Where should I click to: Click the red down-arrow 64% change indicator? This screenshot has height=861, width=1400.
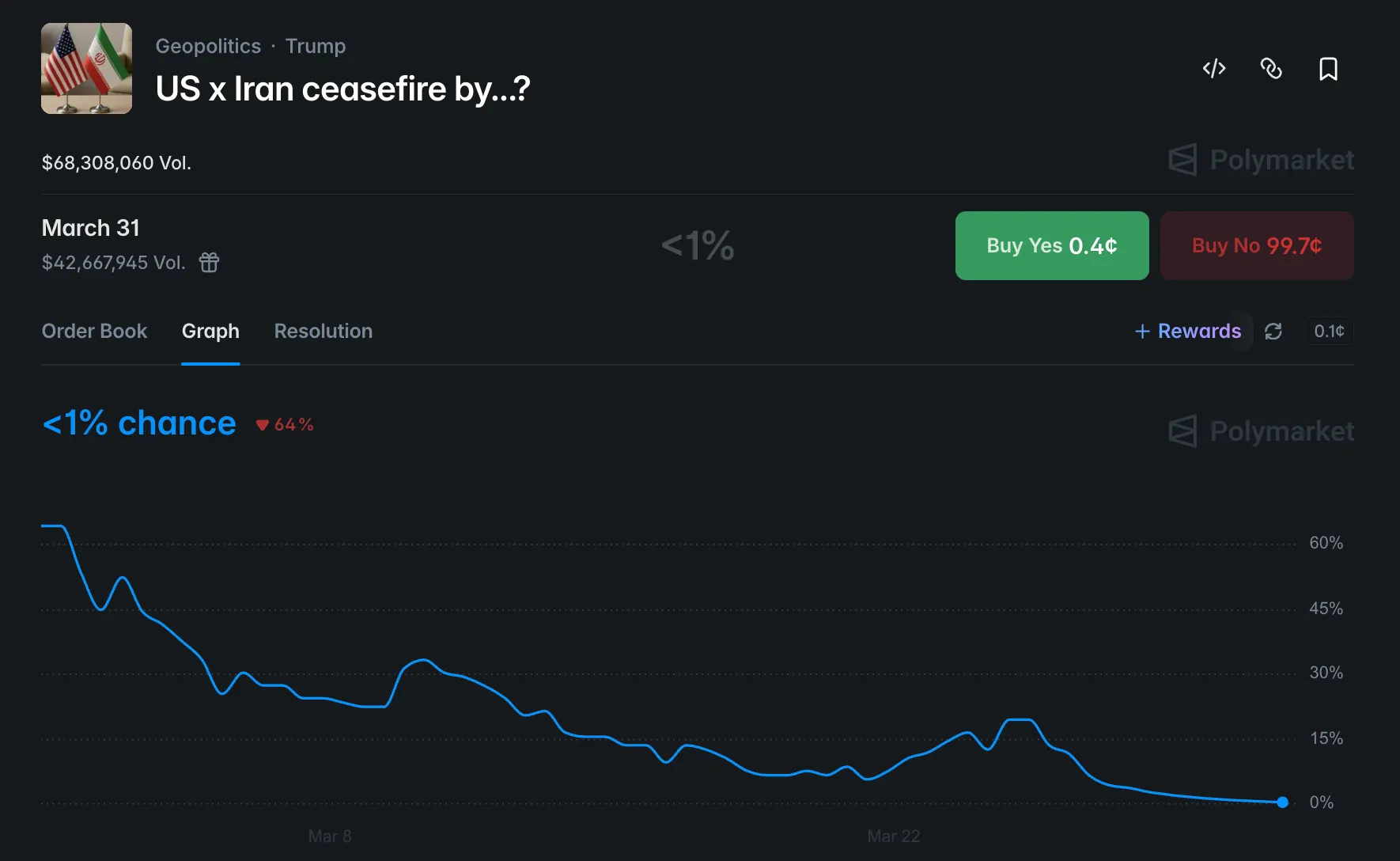point(285,425)
